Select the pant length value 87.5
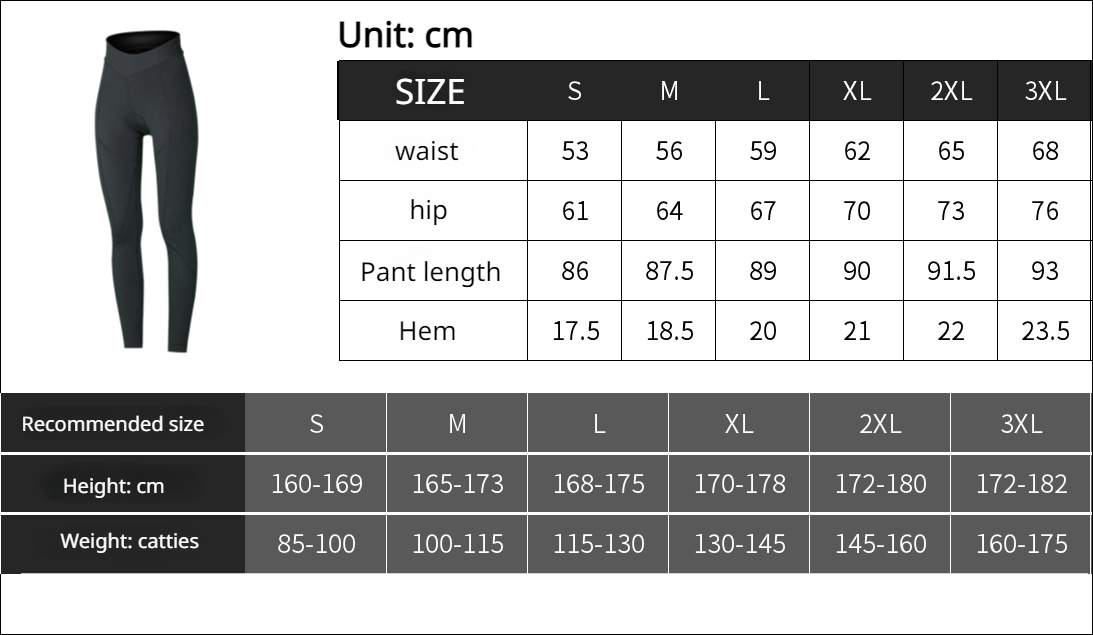1093x635 pixels. (x=669, y=271)
